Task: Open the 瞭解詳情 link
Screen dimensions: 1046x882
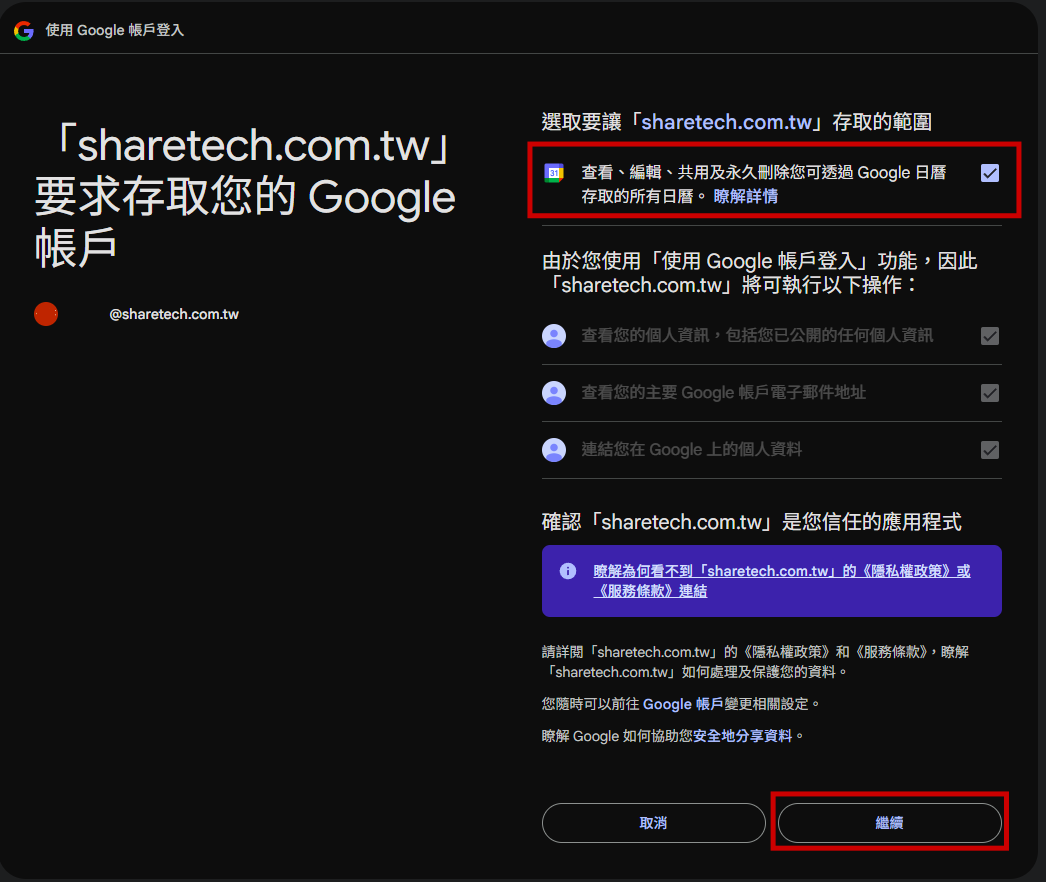Action: pyautogui.click(x=745, y=196)
